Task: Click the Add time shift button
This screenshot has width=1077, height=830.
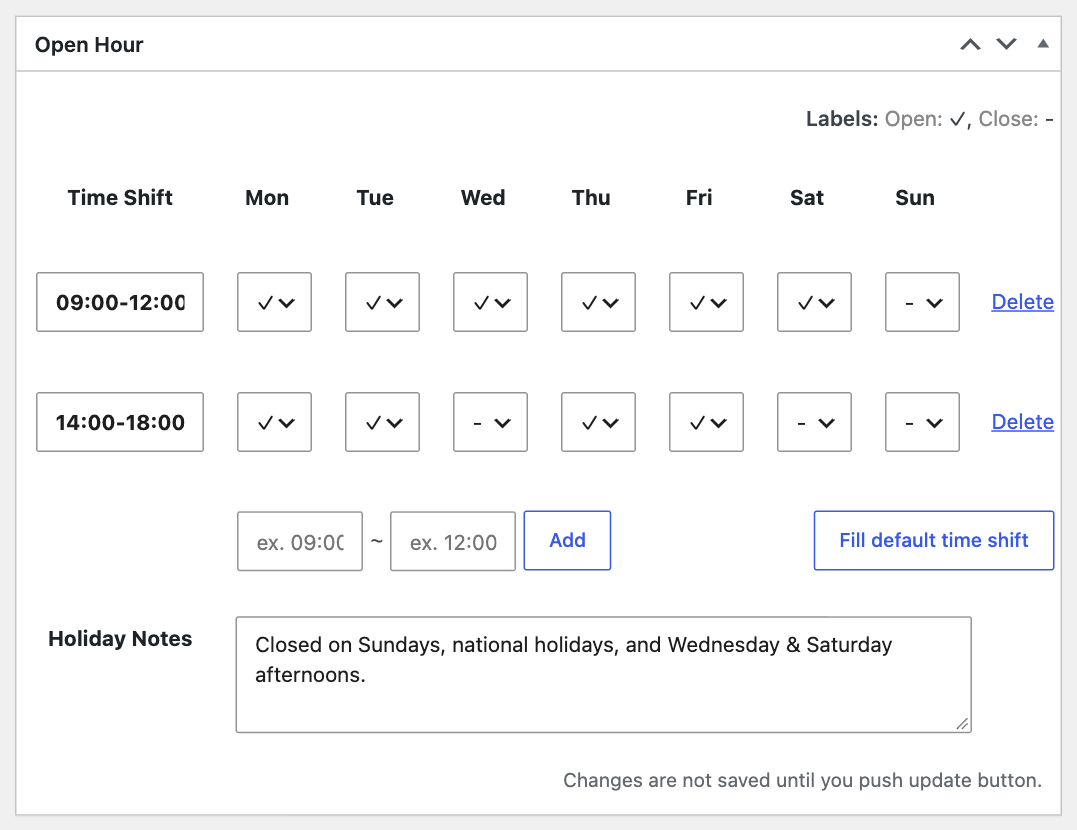Action: [567, 540]
